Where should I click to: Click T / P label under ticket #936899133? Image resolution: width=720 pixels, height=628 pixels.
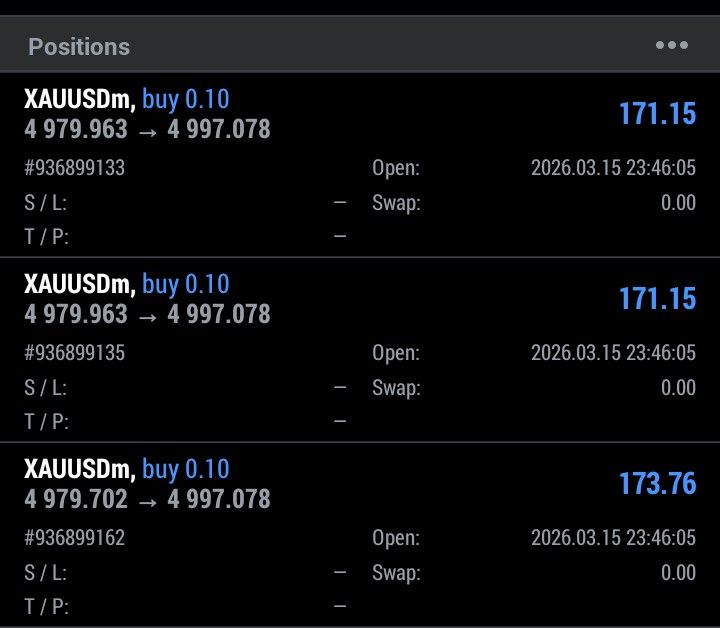pyautogui.click(x=46, y=237)
